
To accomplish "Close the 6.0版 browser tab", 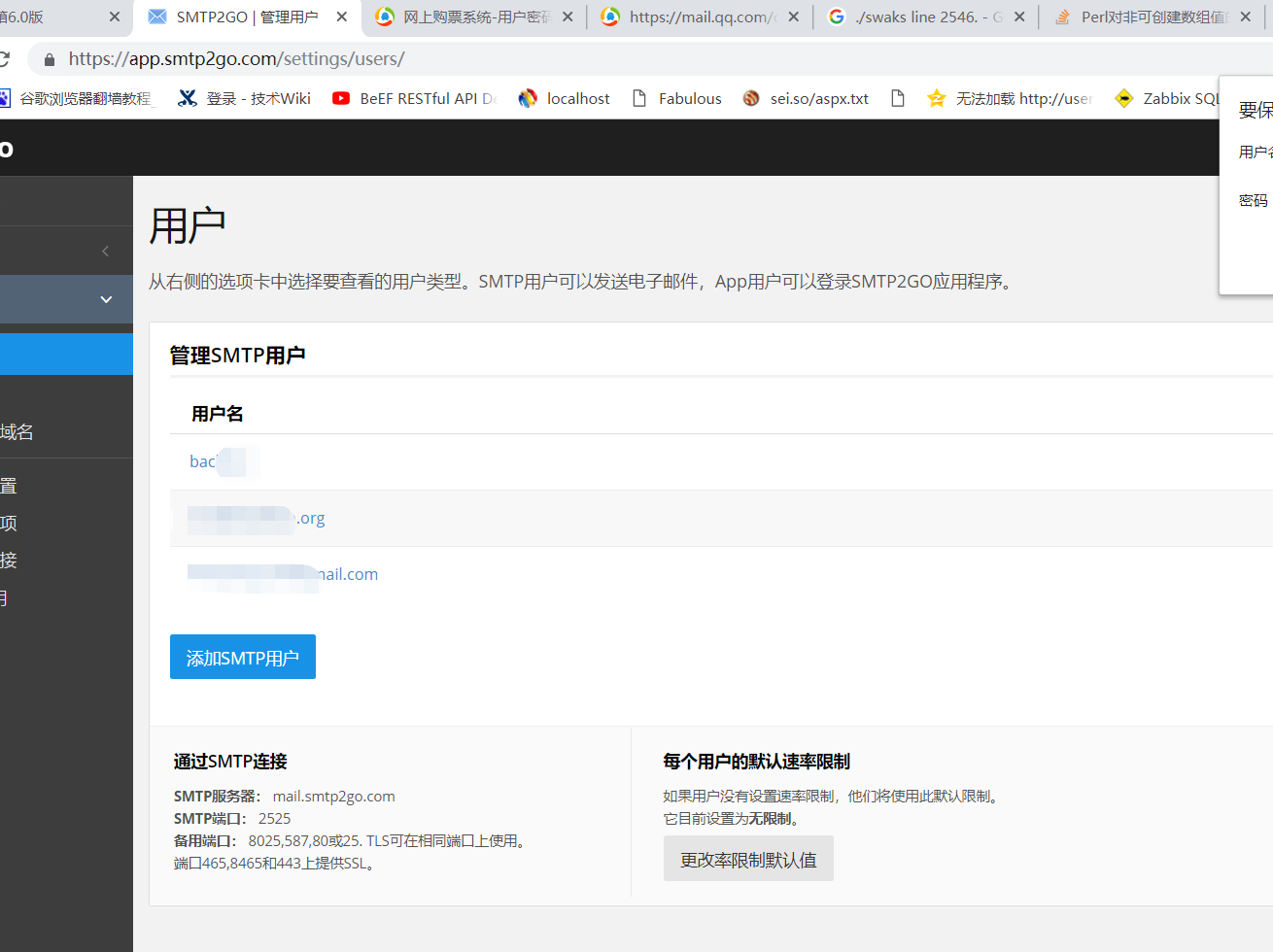I will (115, 17).
